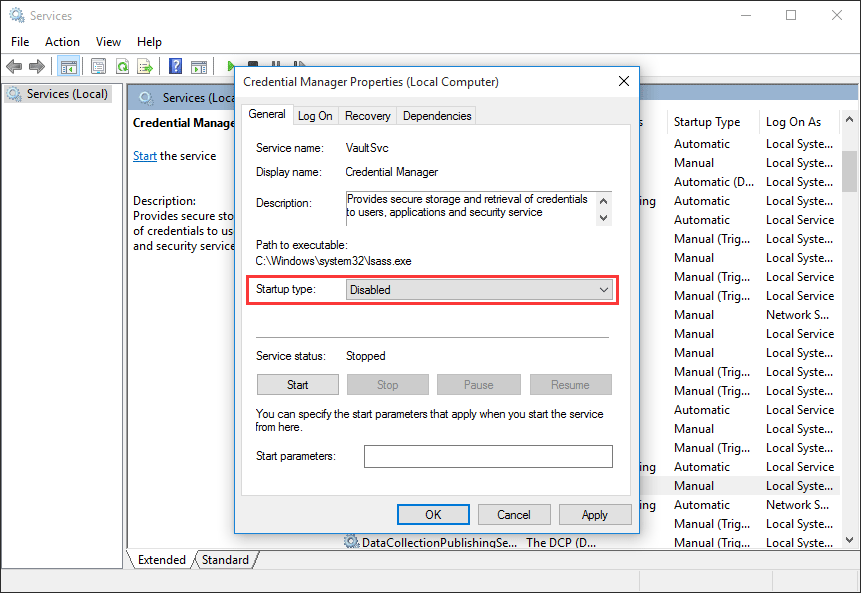Click the Forward arrow in the toolbar
Image resolution: width=861 pixels, height=593 pixels.
(37, 67)
